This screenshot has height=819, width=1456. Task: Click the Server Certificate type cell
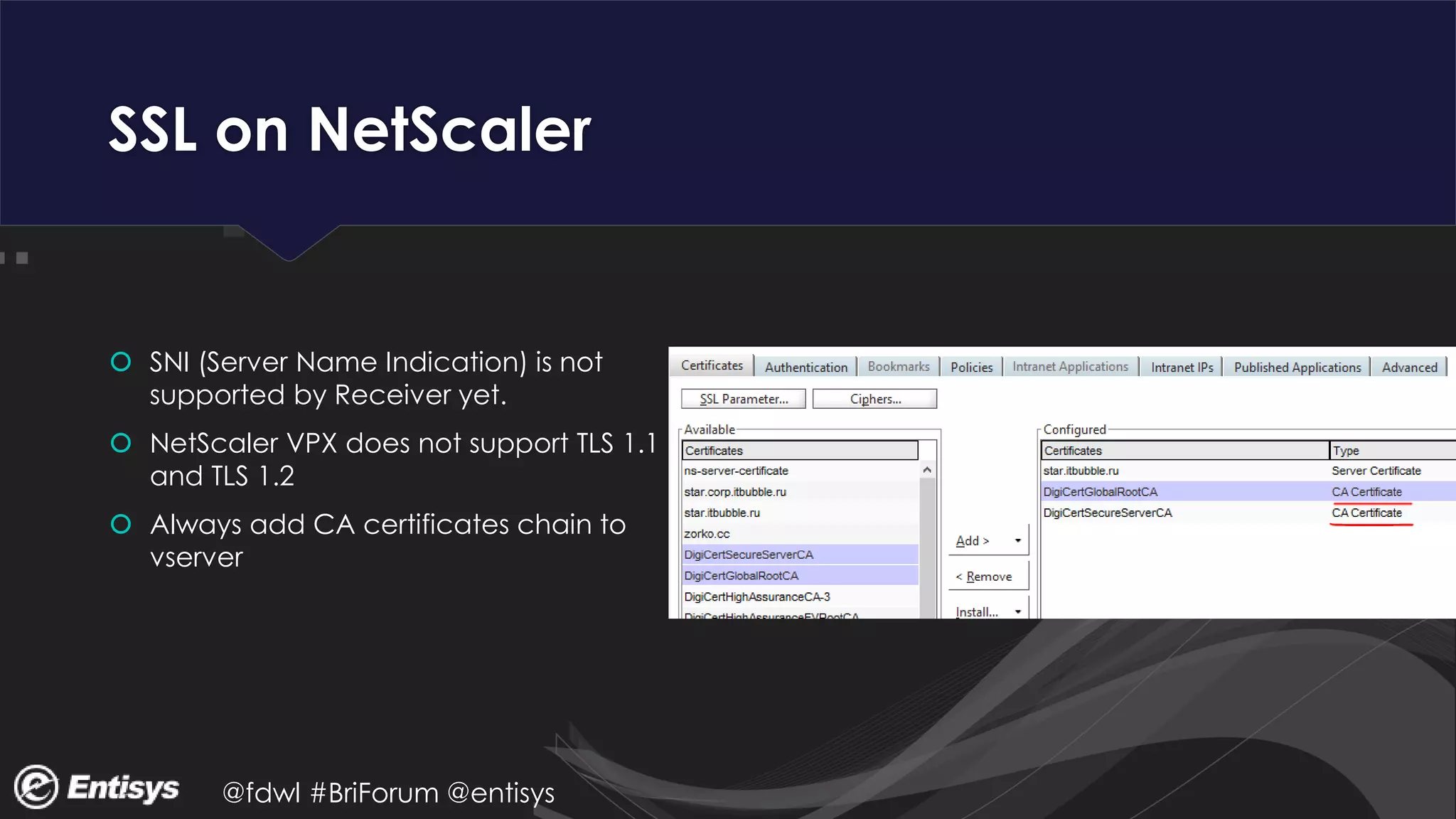1376,471
